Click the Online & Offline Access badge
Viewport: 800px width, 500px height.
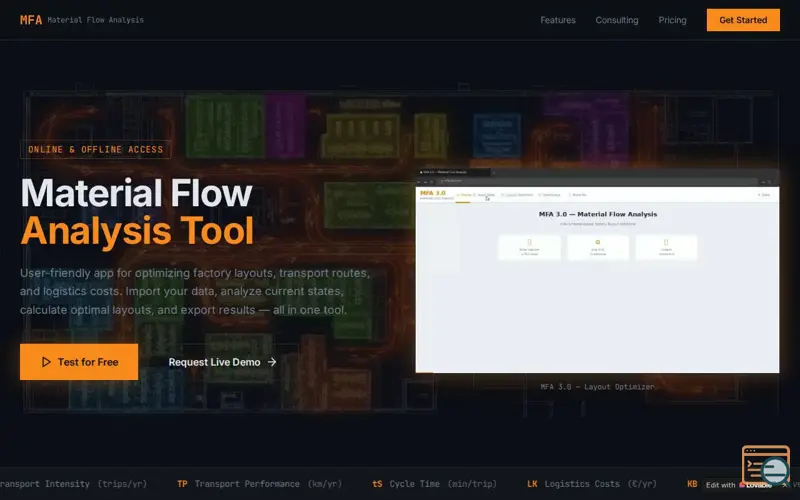coord(95,149)
